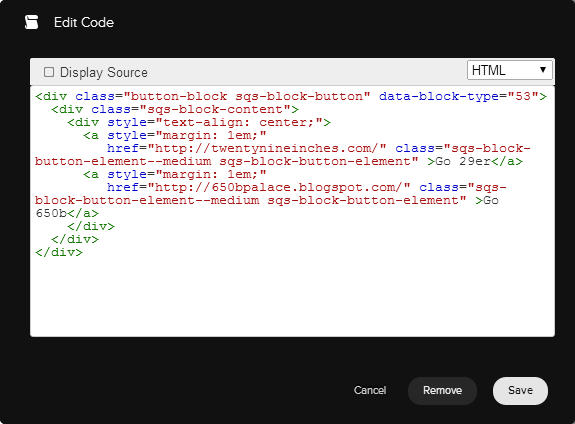Click the Cancel link
Image resolution: width=575 pixels, height=424 pixels.
click(370, 390)
